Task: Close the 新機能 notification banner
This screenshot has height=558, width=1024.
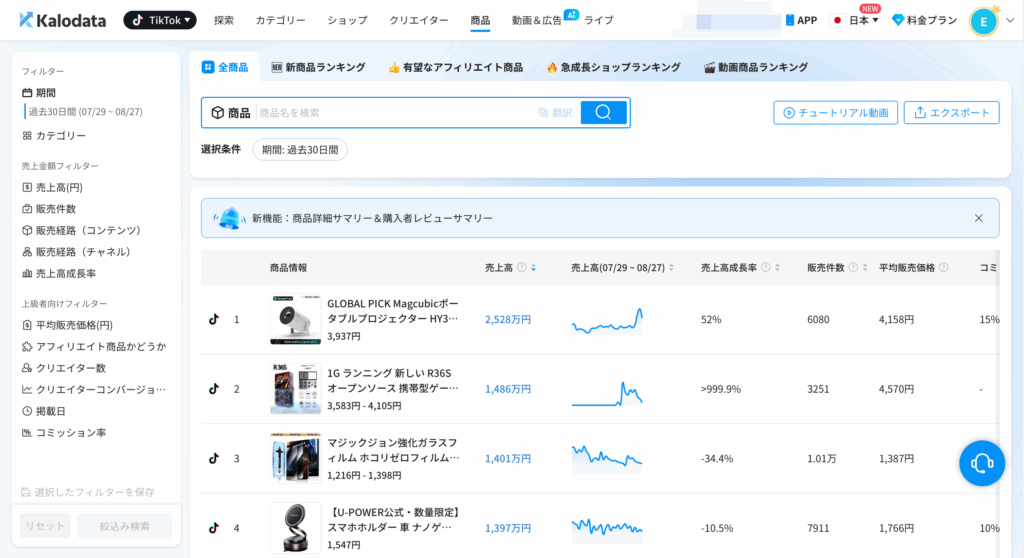Action: pos(978,218)
